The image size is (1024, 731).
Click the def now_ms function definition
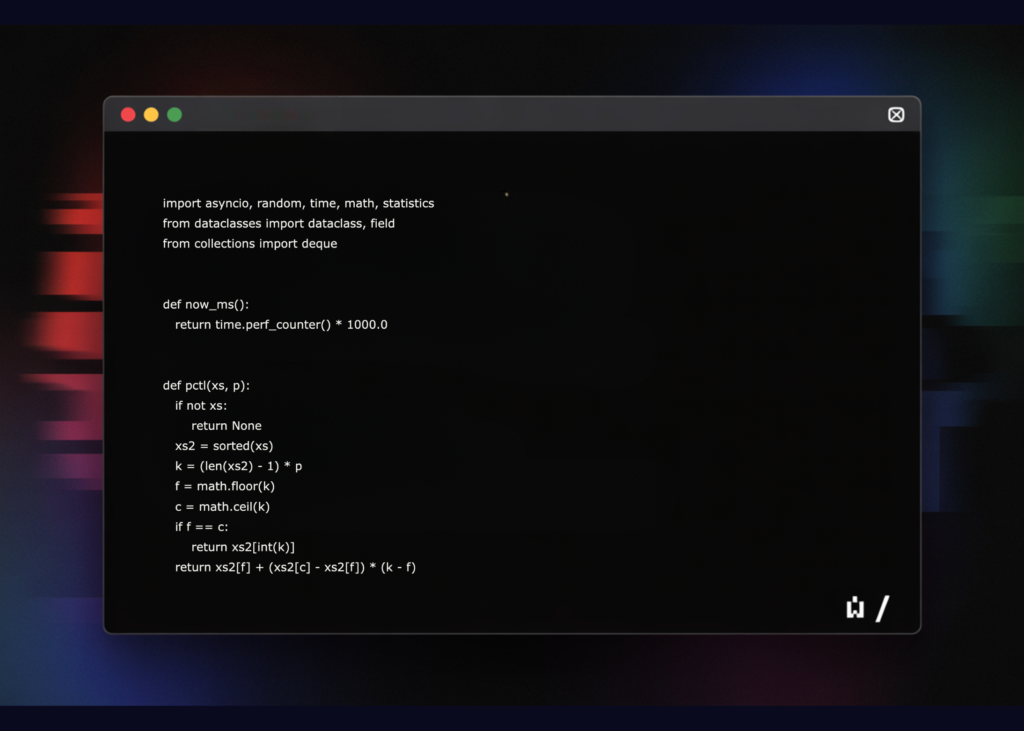206,304
